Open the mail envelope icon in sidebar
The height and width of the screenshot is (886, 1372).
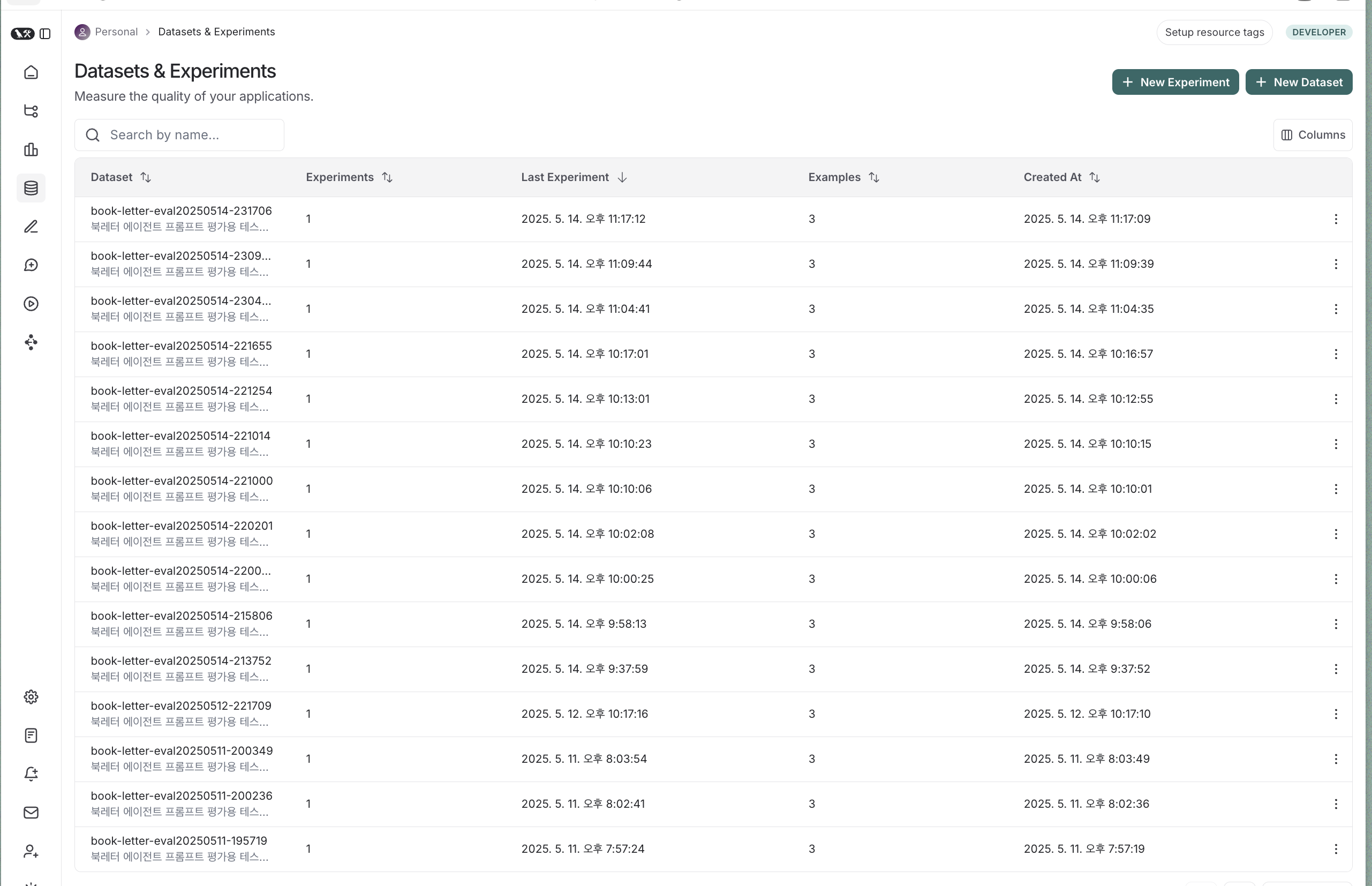[x=31, y=813]
